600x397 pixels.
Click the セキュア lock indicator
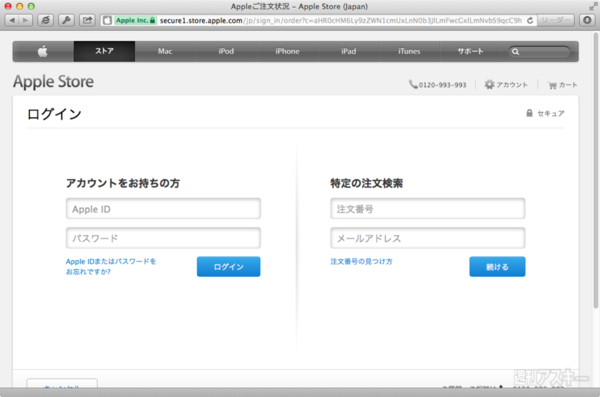click(x=545, y=113)
